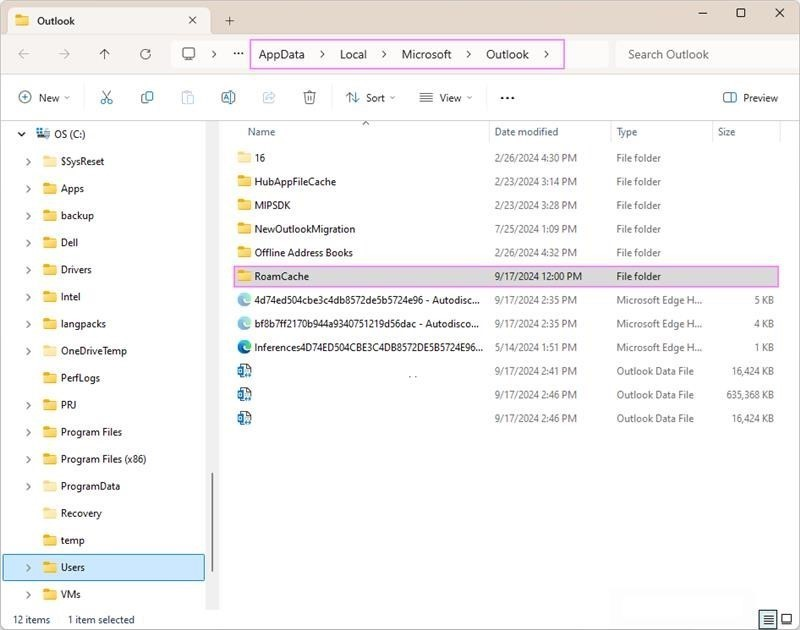Click the Paste clipboard icon

pyautogui.click(x=188, y=97)
